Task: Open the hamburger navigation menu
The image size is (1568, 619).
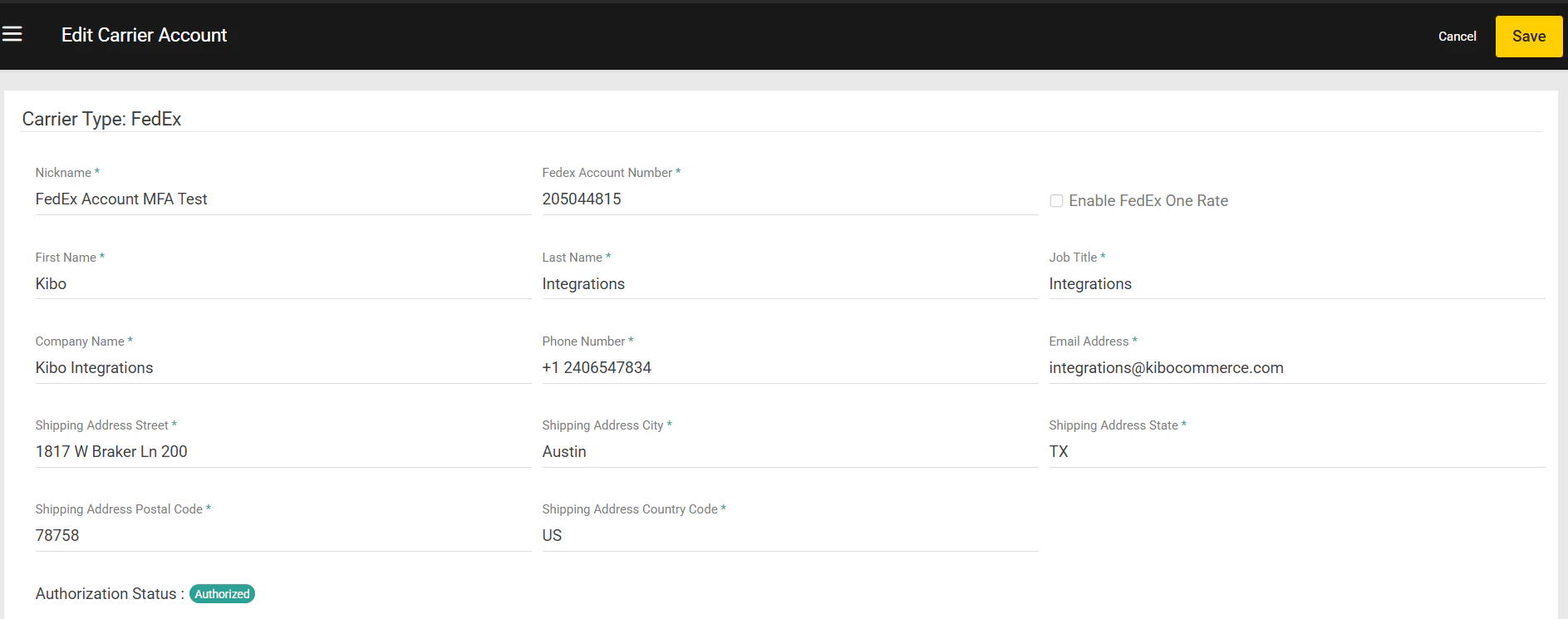Action: point(12,34)
